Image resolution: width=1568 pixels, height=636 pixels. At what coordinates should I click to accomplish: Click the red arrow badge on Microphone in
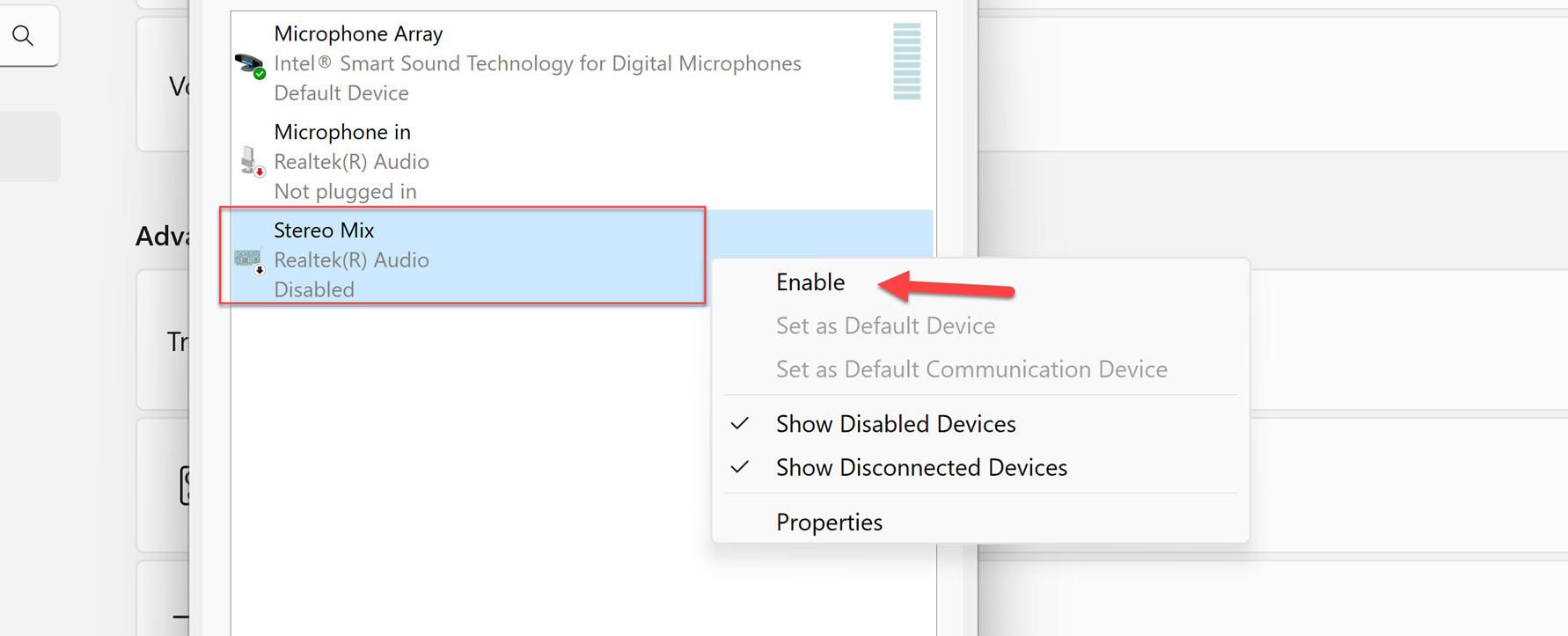click(x=258, y=171)
